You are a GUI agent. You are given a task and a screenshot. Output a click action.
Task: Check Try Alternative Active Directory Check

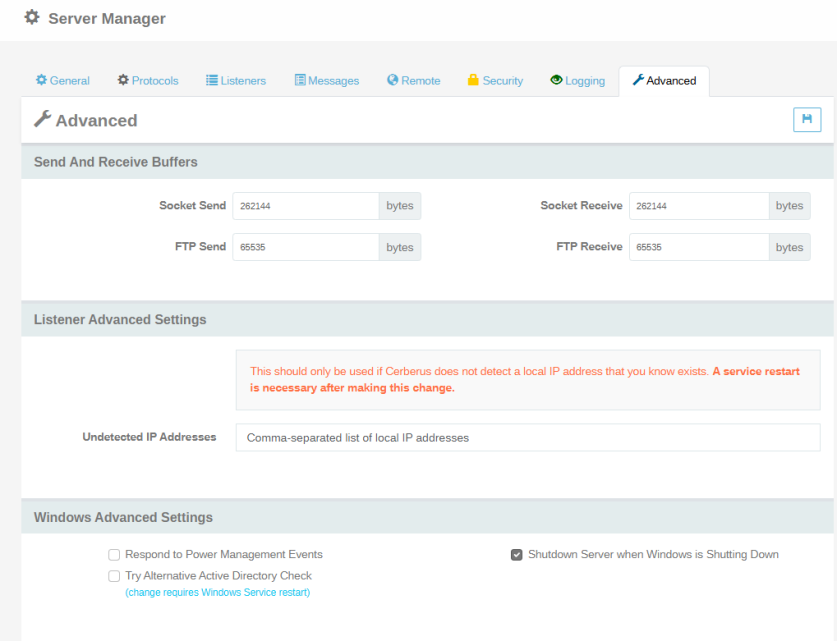(114, 576)
